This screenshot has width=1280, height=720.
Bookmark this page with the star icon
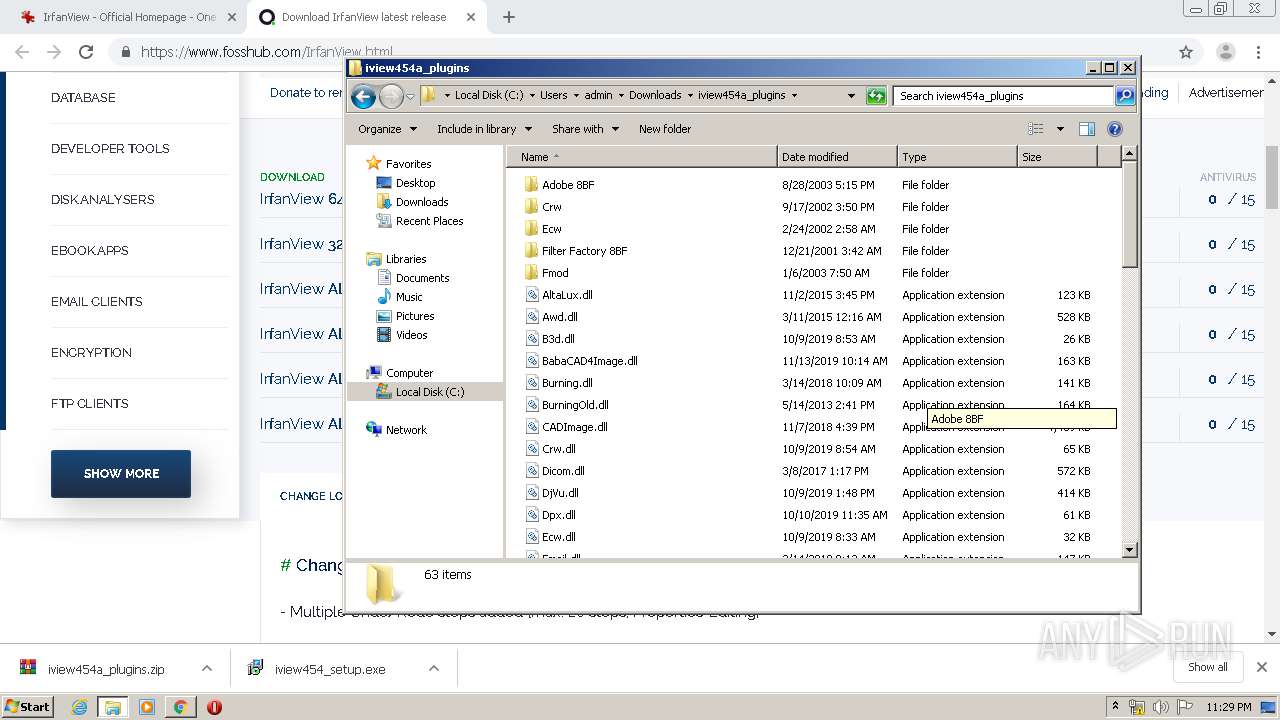point(1186,52)
